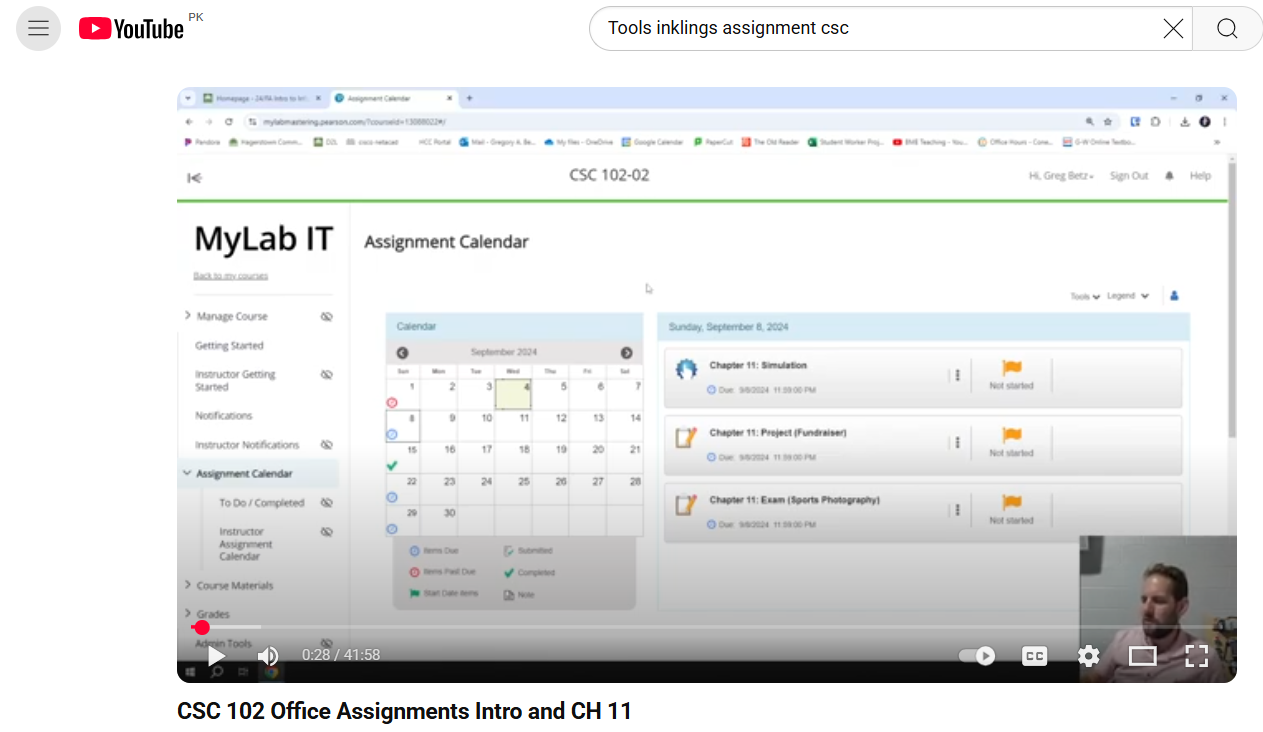Go to YouTube home via logo
Image resolution: width=1263 pixels, height=732 pixels.
point(131,29)
